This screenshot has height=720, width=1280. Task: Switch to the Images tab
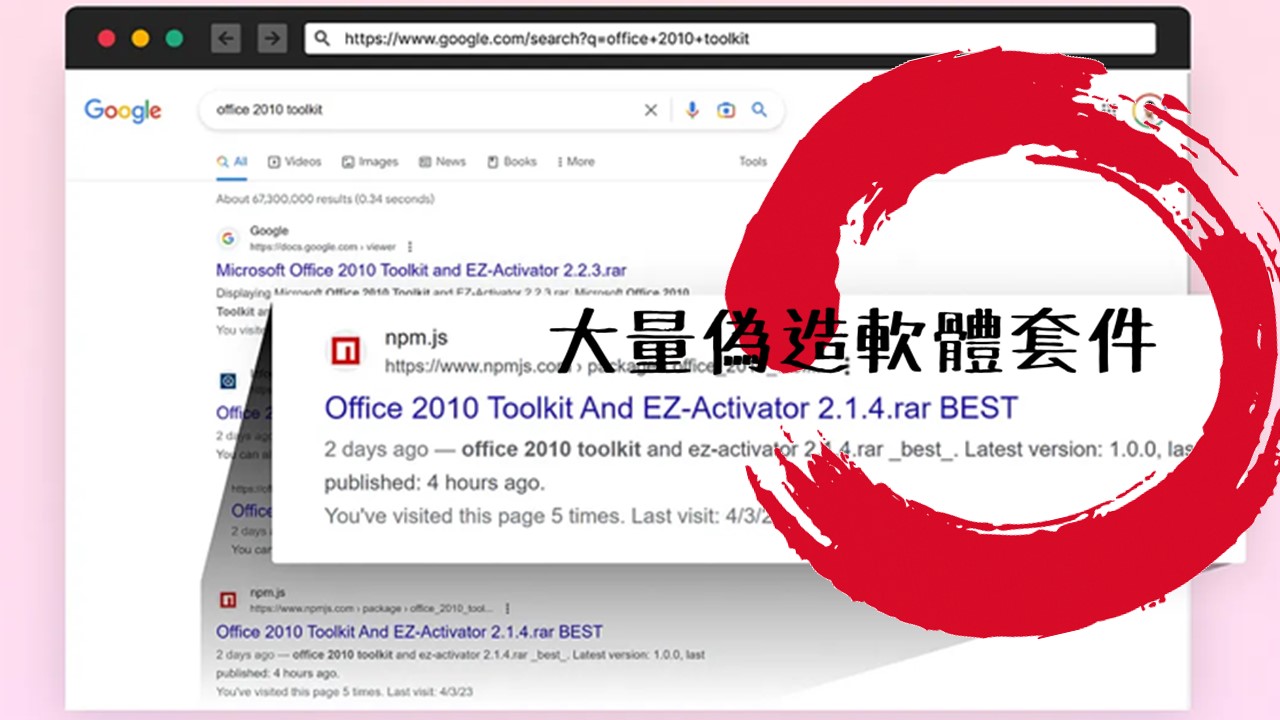(x=370, y=161)
